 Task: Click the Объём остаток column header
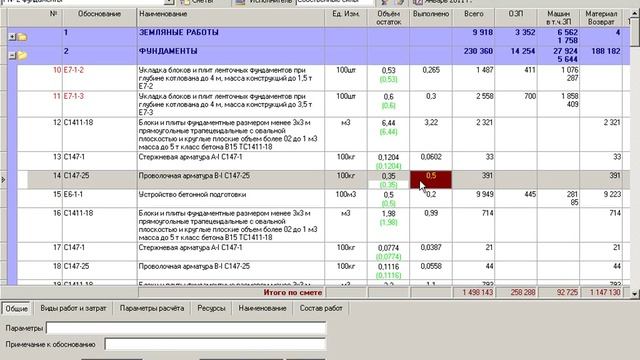pos(389,18)
